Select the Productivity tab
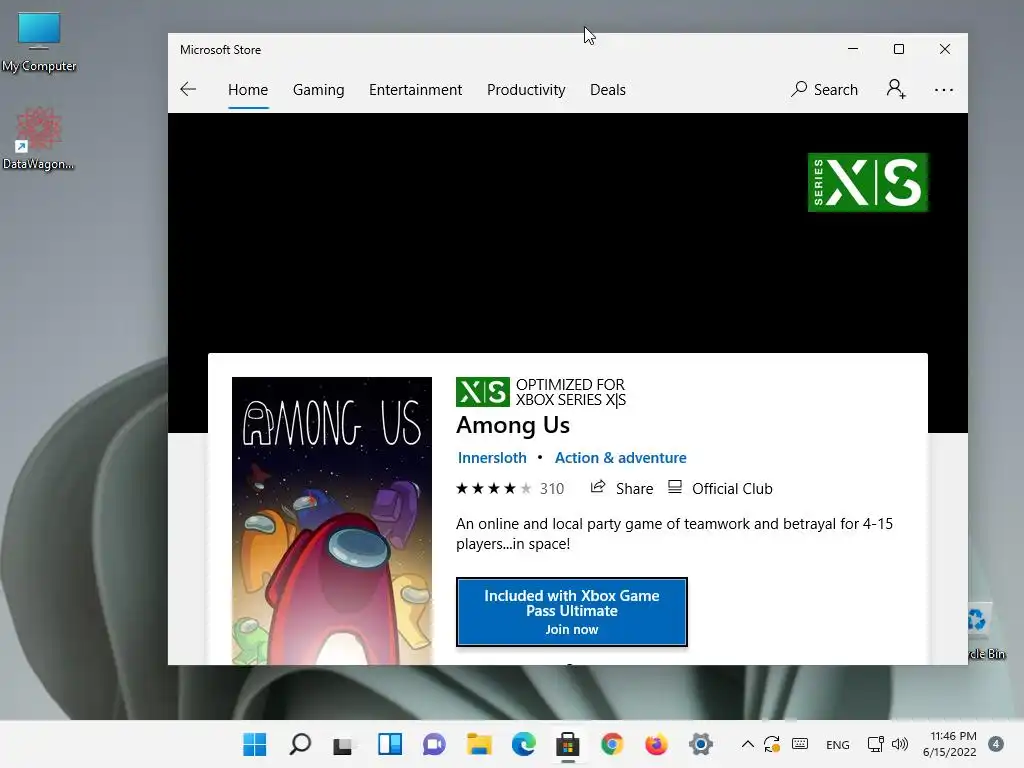Viewport: 1024px width, 768px height. (x=526, y=89)
